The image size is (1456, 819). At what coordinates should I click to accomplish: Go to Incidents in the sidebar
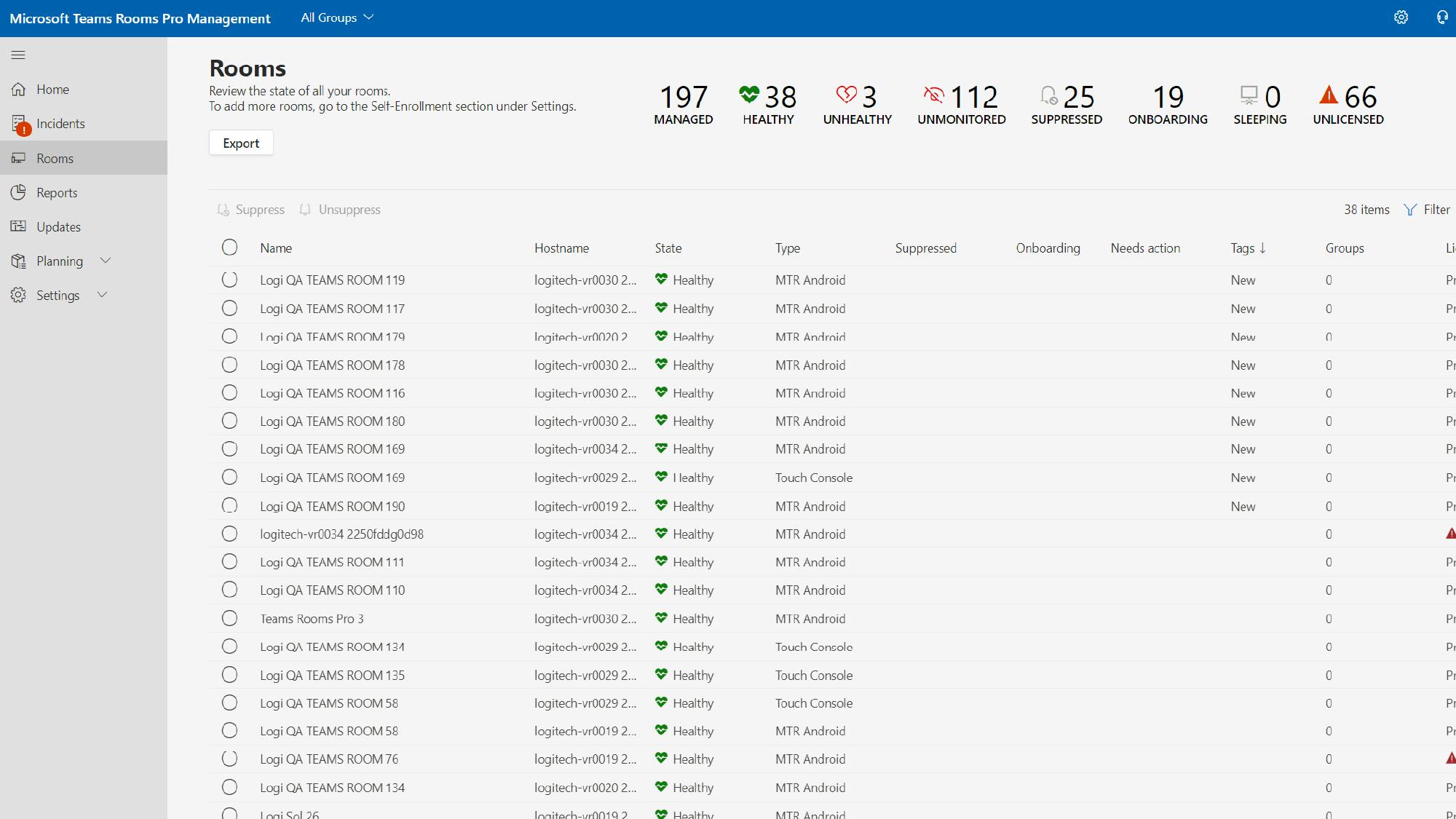(60, 124)
